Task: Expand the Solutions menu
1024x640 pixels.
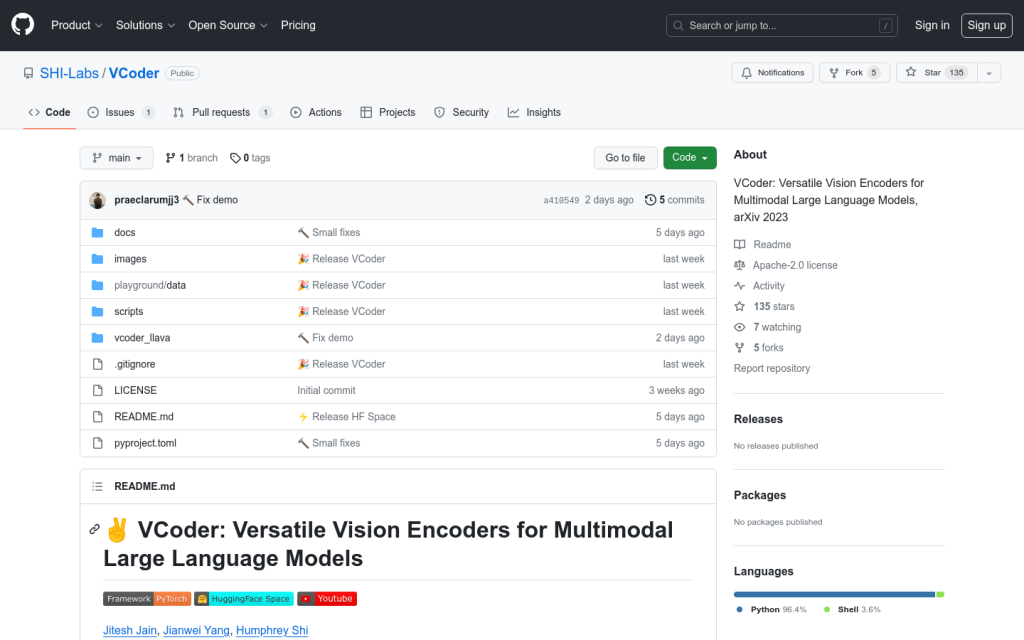Action: point(145,25)
